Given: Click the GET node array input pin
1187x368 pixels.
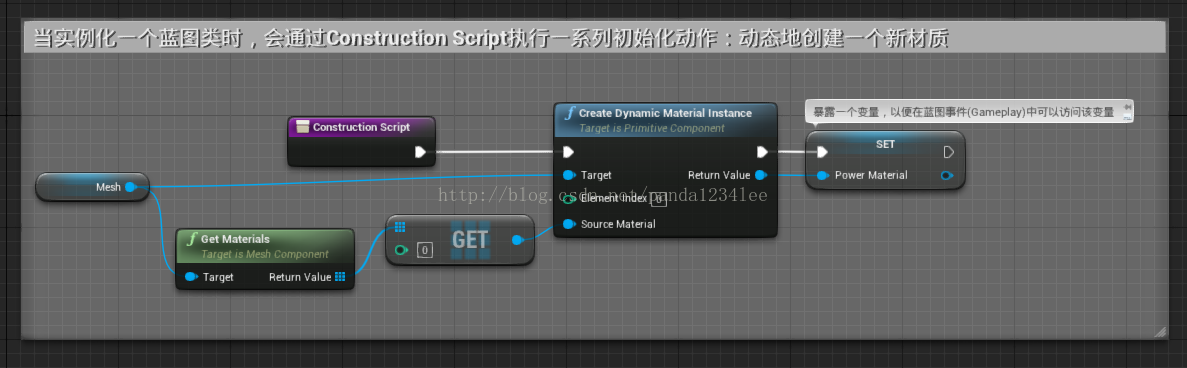Looking at the screenshot, I should point(400,227).
